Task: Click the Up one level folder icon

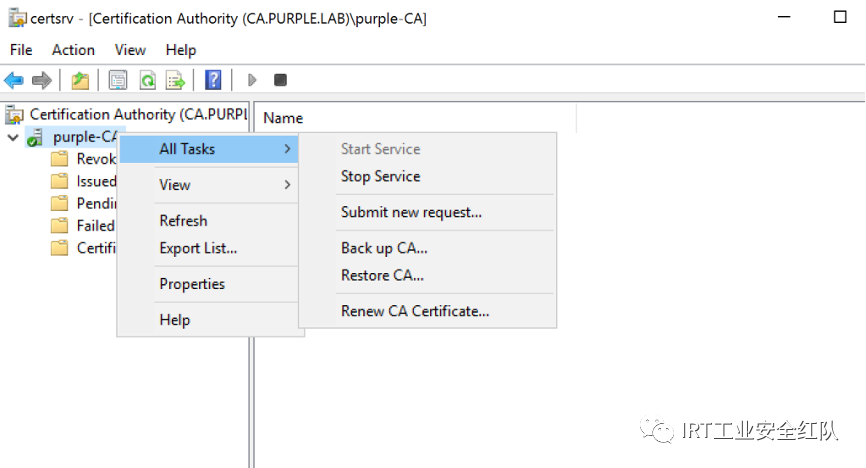Action: point(80,81)
